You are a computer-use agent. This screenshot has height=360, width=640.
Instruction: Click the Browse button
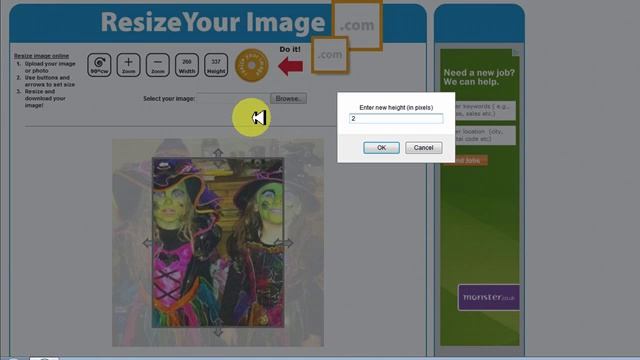[x=288, y=98]
